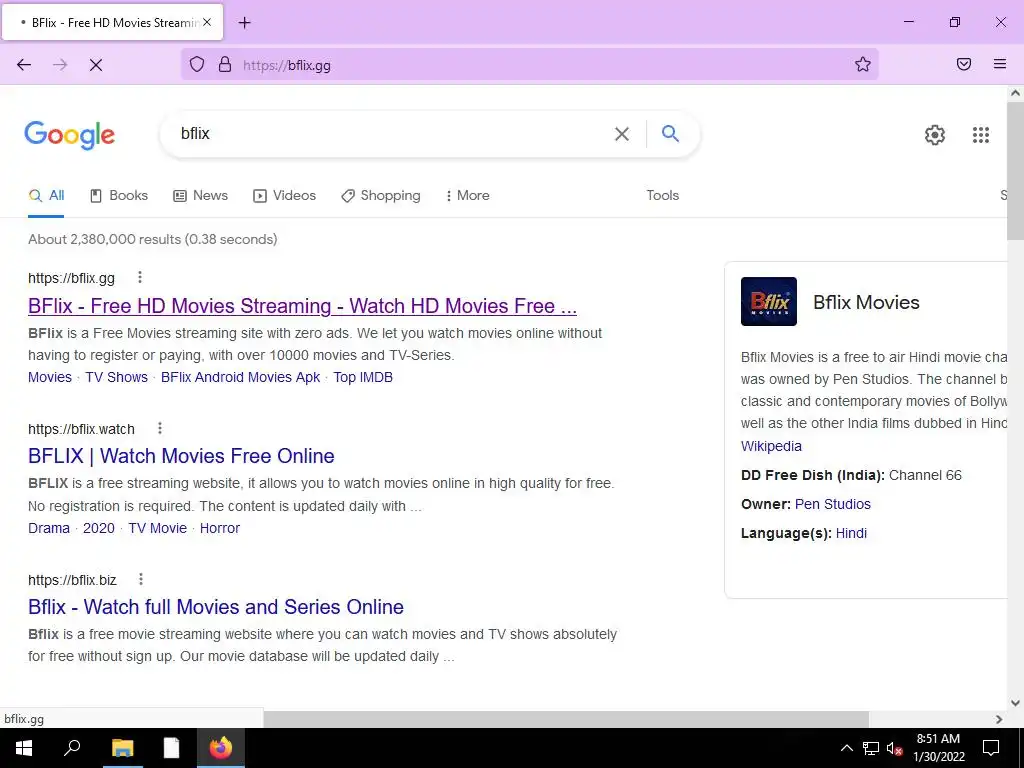Run search with magnifier button

pyautogui.click(x=670, y=133)
